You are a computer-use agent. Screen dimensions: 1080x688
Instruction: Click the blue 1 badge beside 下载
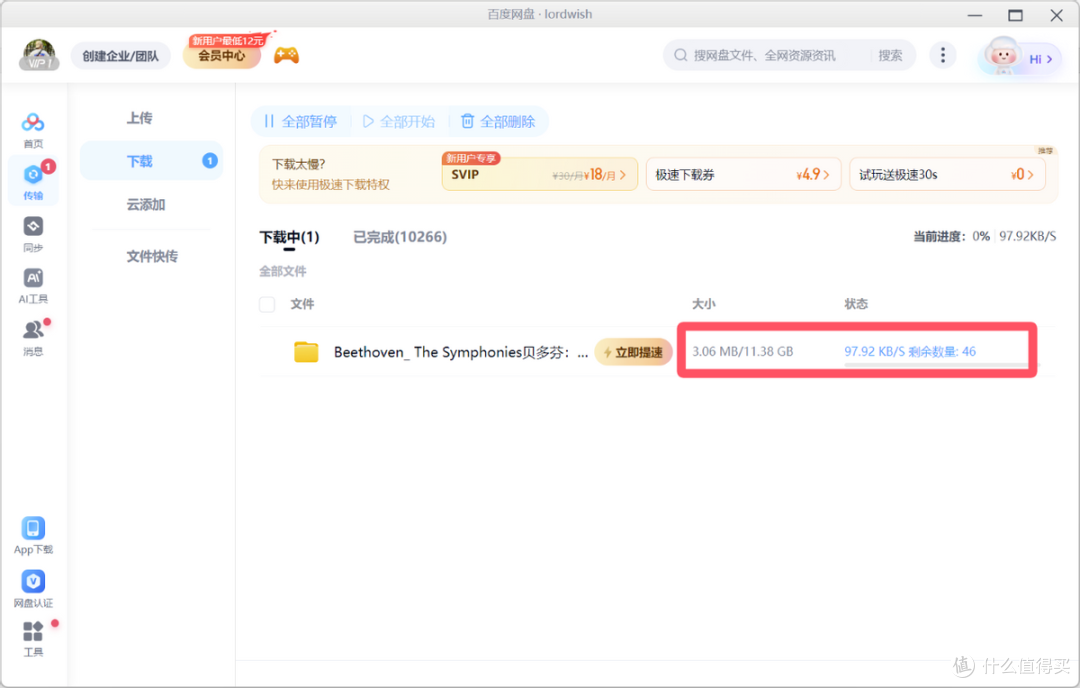click(210, 160)
